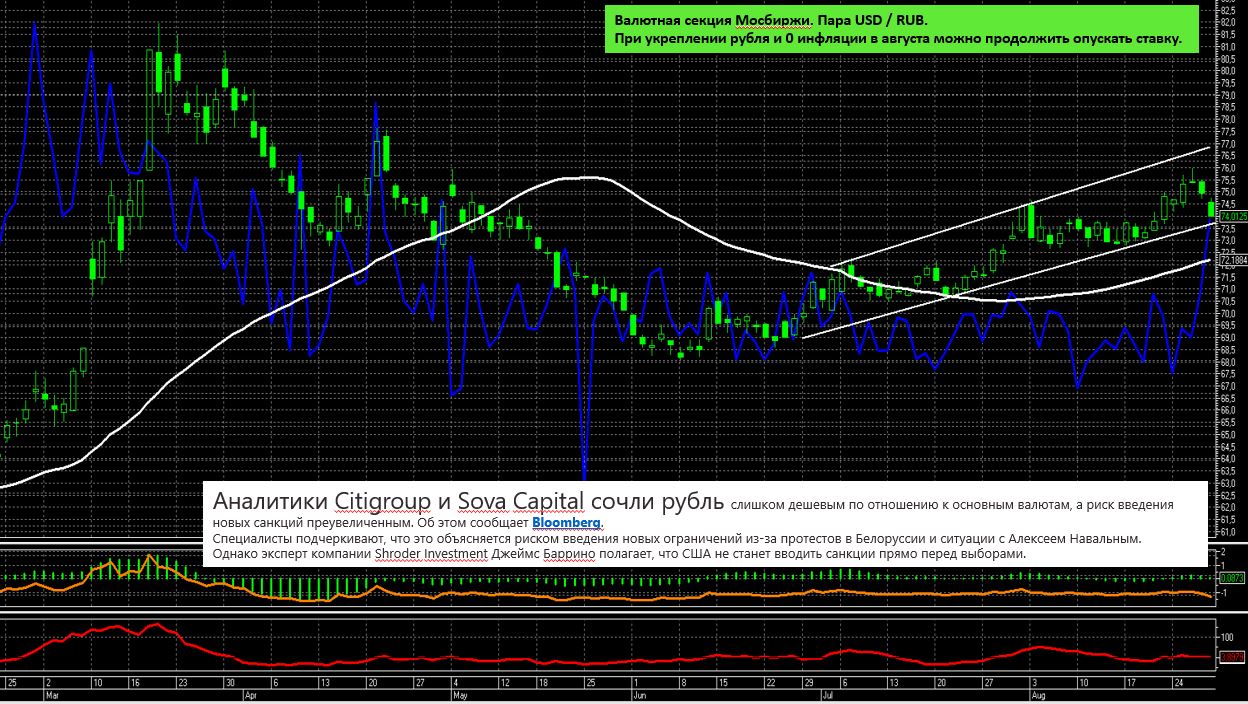Click the 100 level on red oscillator scale
The height and width of the screenshot is (704, 1248).
[1228, 636]
